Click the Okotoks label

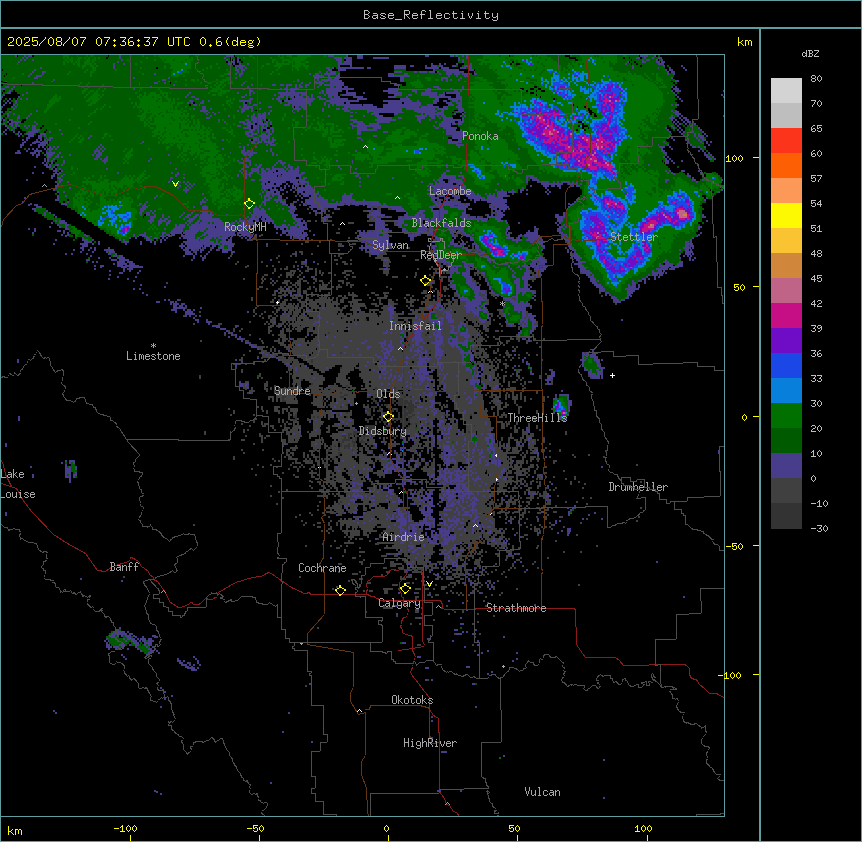click(x=412, y=700)
